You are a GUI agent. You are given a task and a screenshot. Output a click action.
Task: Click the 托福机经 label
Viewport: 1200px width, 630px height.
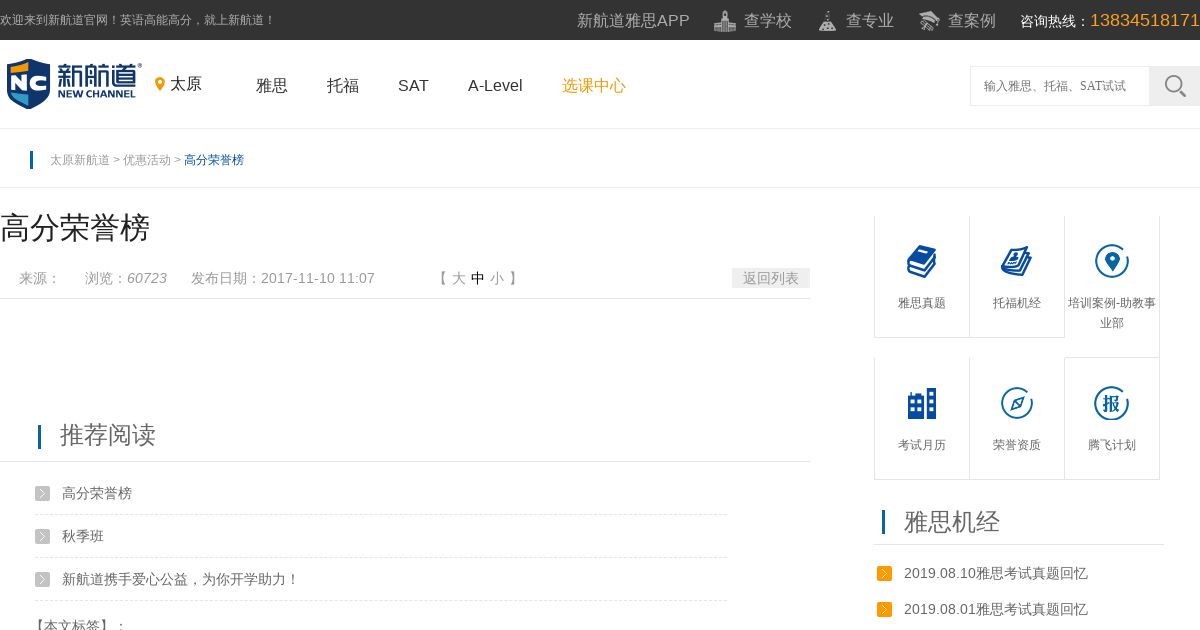click(x=1017, y=303)
